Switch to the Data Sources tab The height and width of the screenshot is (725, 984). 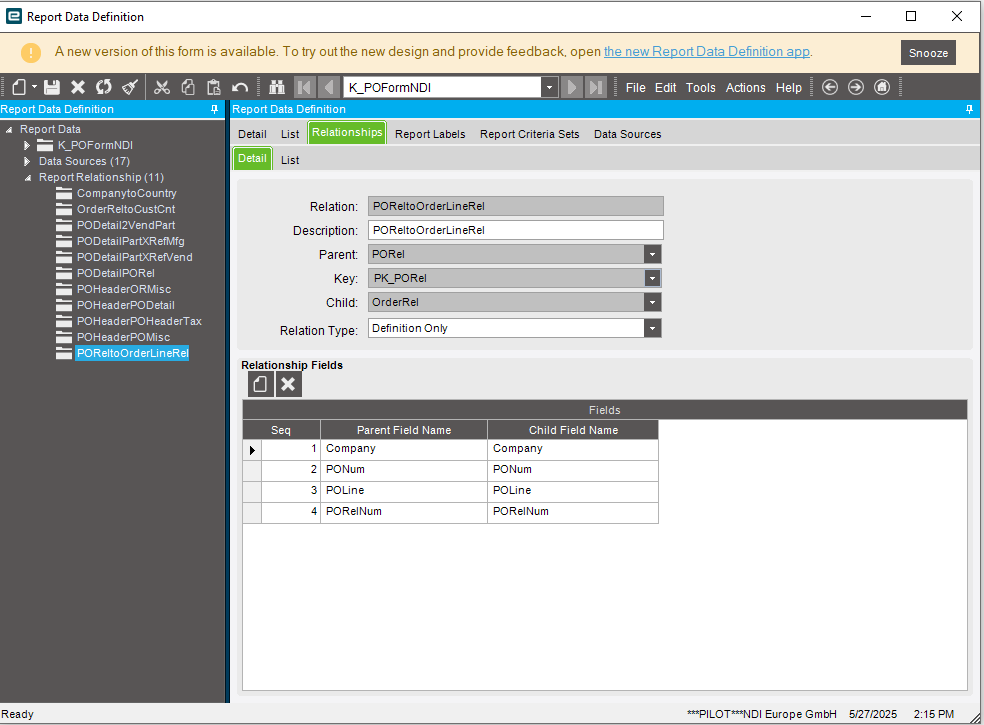(628, 134)
